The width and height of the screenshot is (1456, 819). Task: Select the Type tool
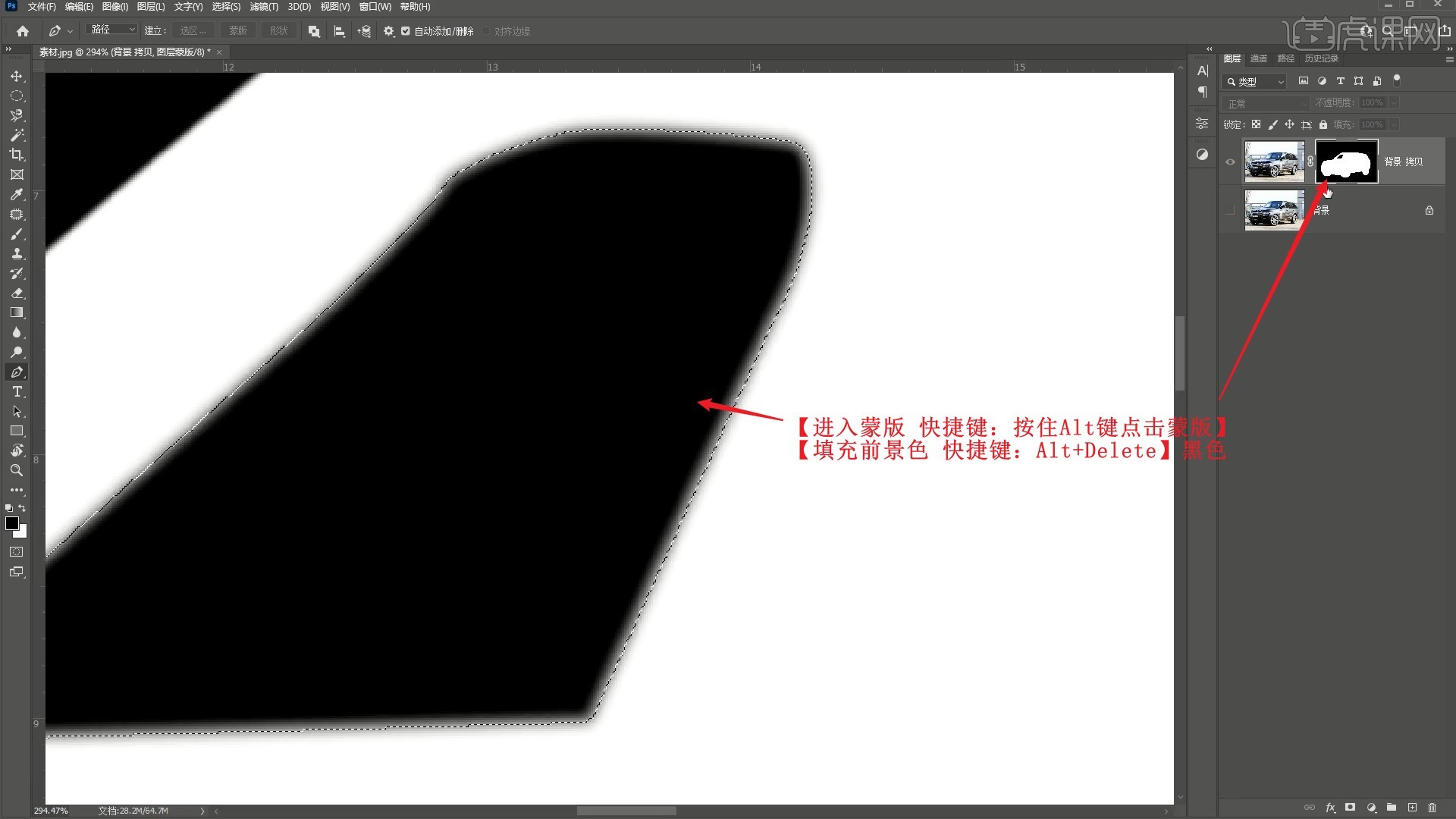[17, 391]
